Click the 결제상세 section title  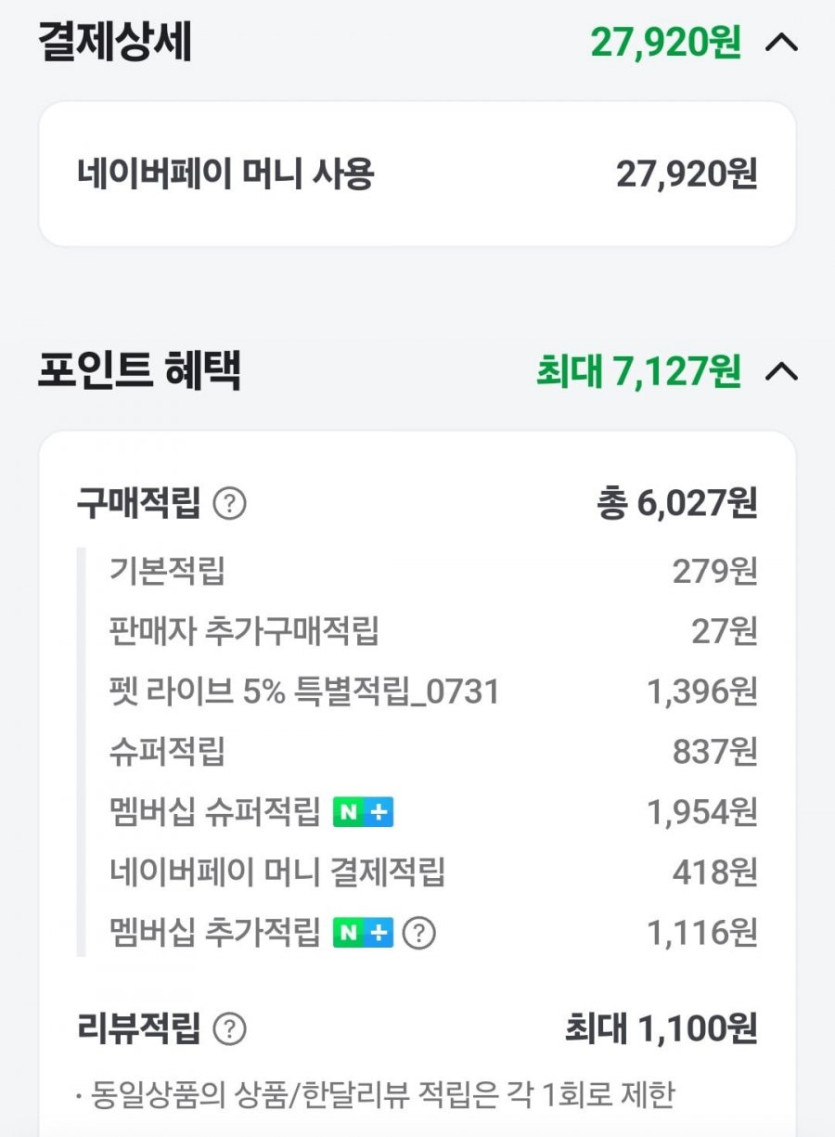tap(115, 44)
